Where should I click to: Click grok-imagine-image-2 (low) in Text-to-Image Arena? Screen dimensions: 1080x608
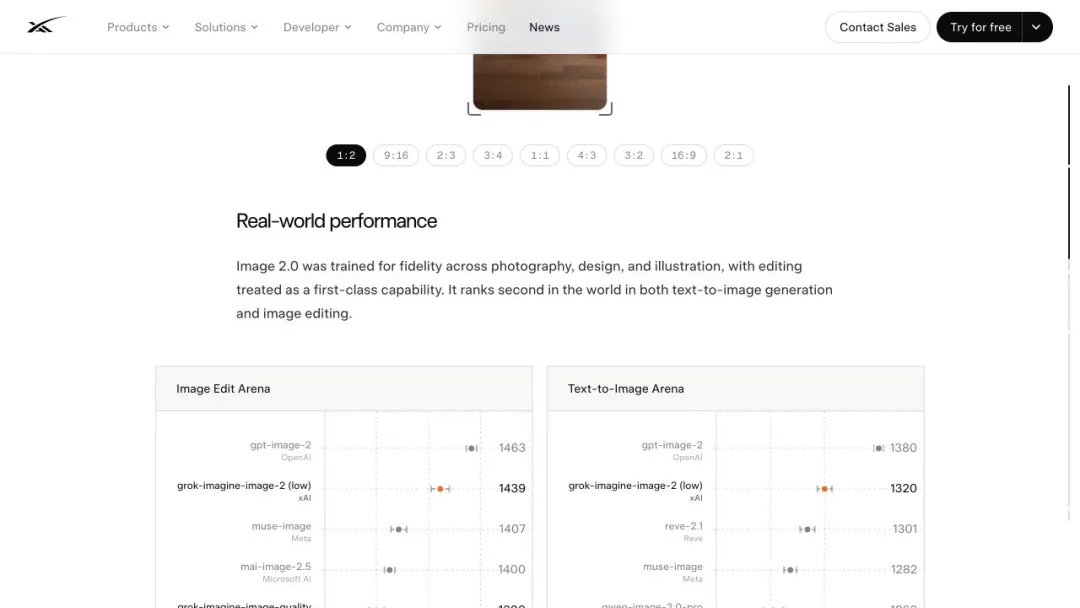coord(635,485)
